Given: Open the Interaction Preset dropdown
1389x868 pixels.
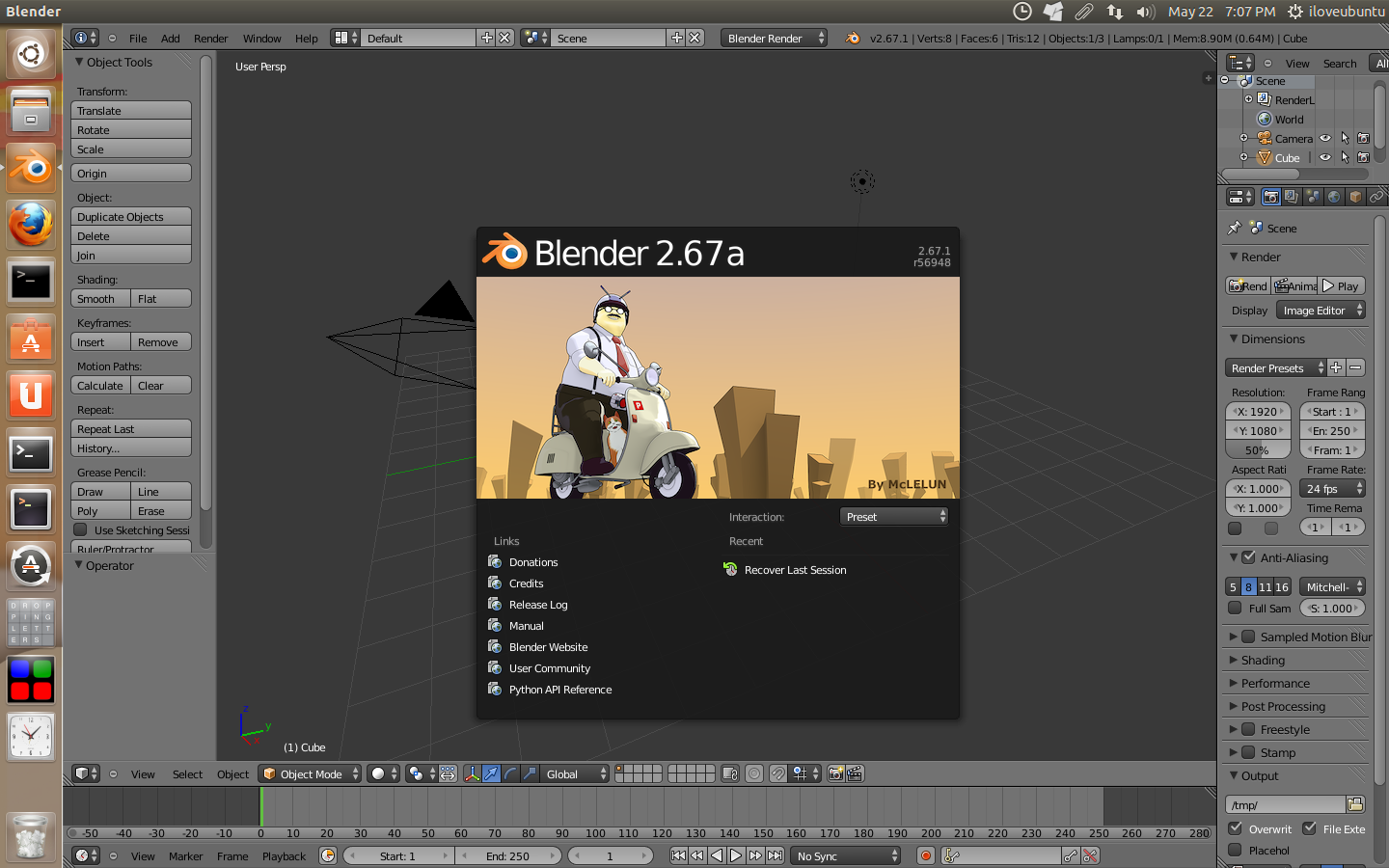Looking at the screenshot, I should point(894,516).
